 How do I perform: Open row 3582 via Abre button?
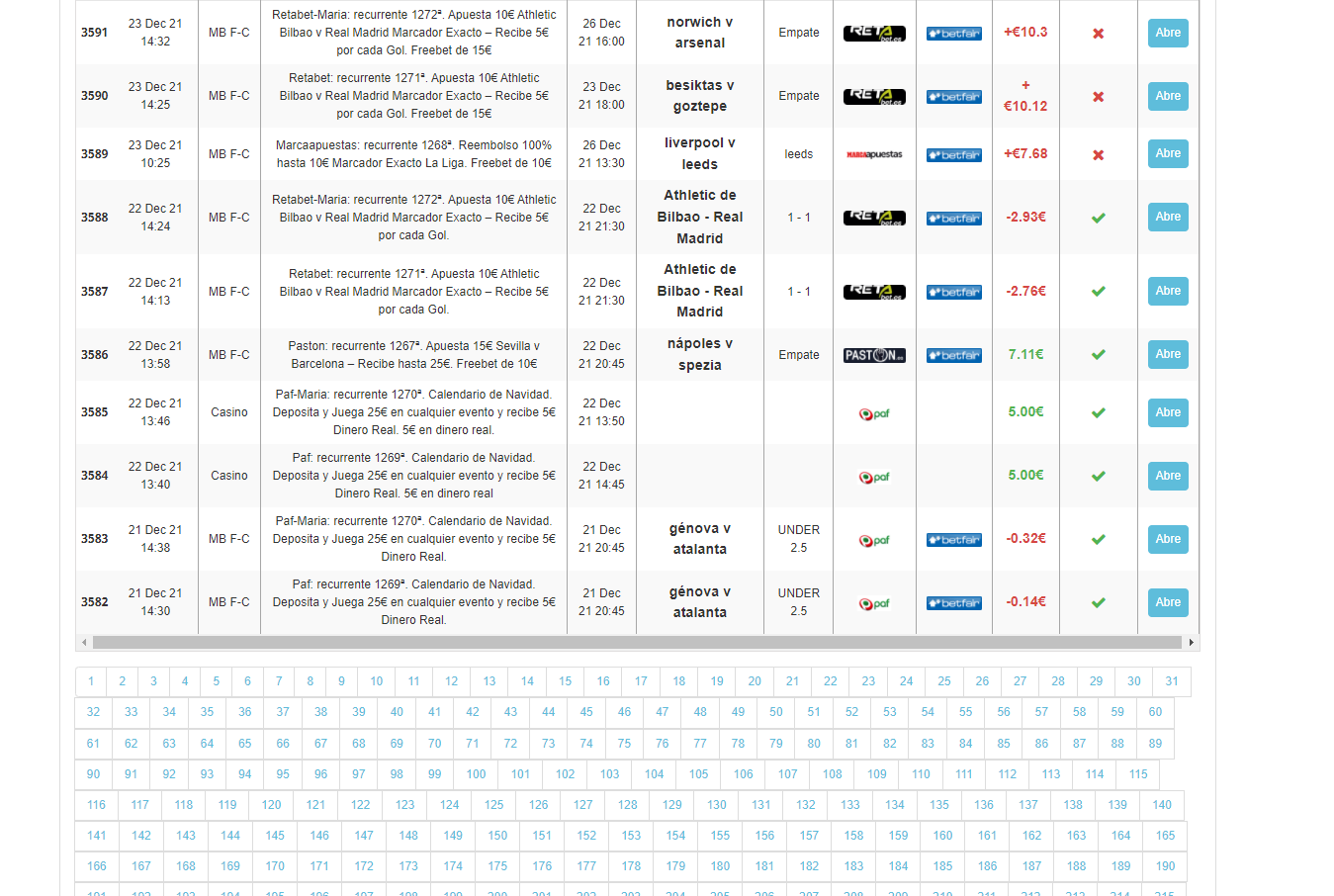pos(1168,602)
